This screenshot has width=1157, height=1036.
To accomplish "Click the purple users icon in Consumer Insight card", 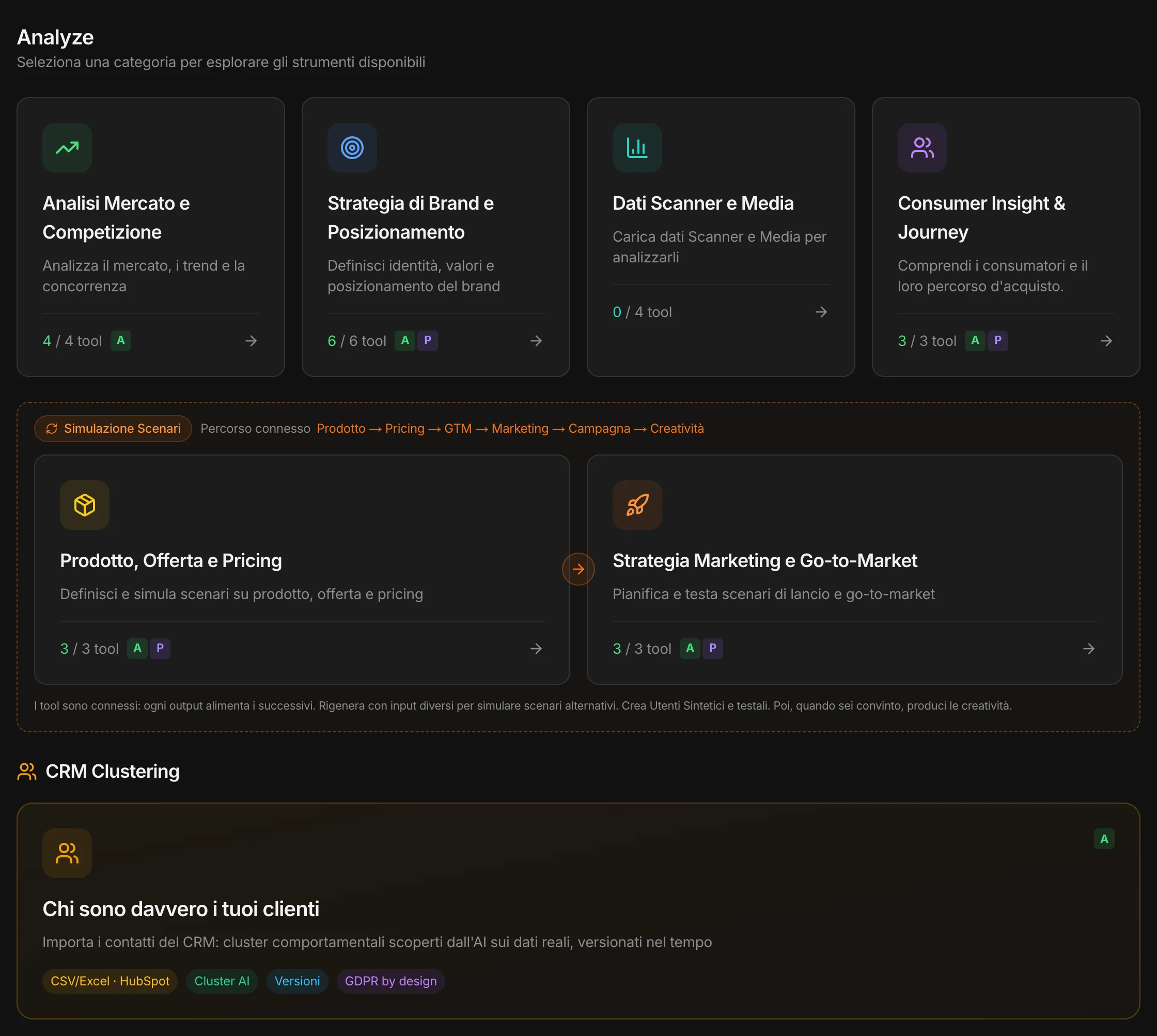I will pos(923,148).
